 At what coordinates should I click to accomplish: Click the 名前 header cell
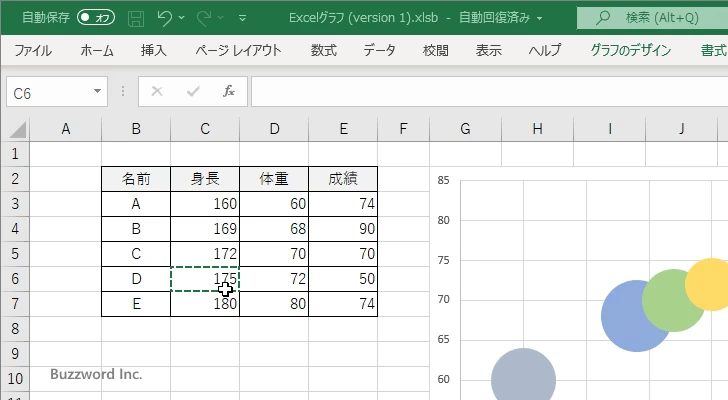click(x=136, y=179)
